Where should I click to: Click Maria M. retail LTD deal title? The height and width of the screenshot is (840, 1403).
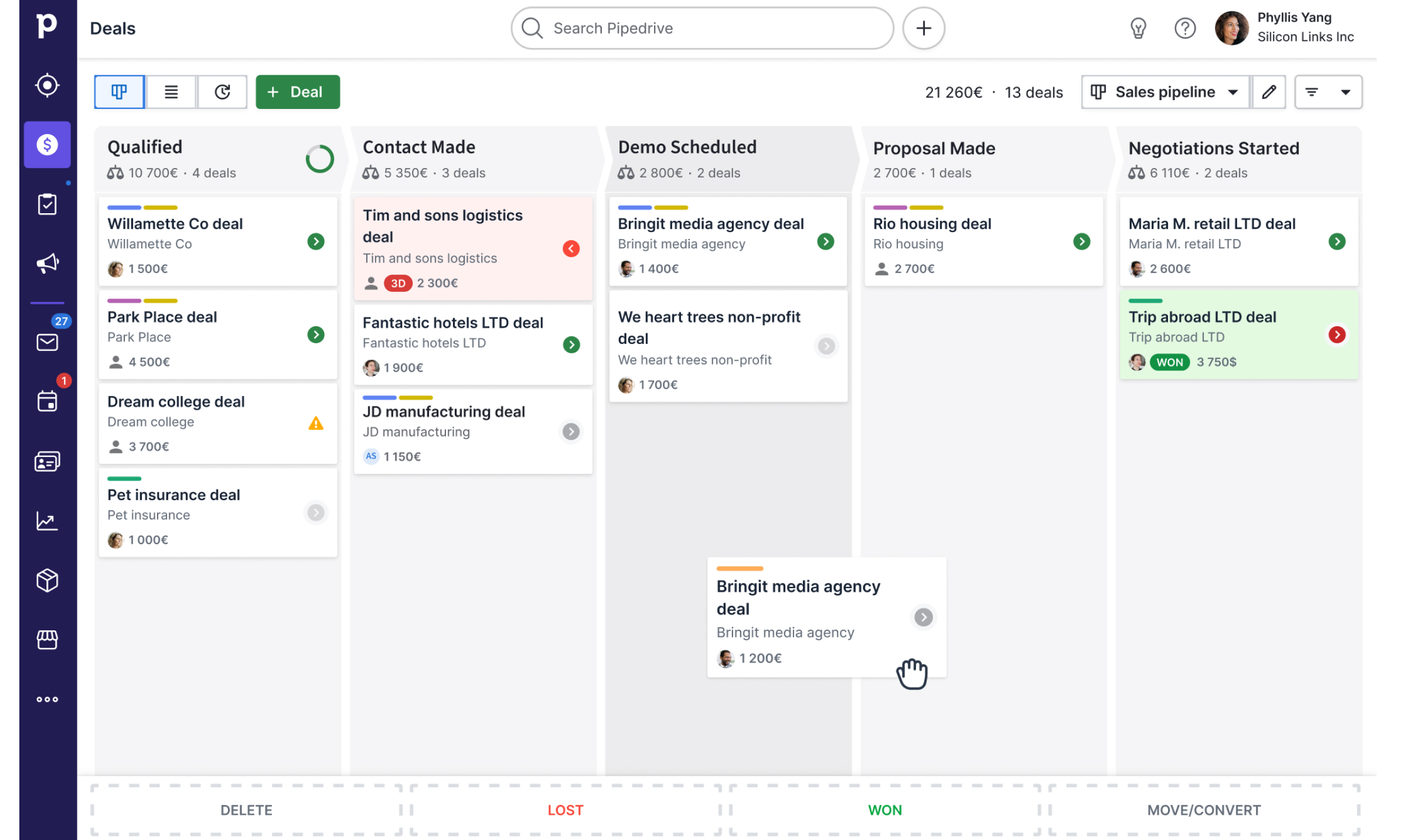1212,224
